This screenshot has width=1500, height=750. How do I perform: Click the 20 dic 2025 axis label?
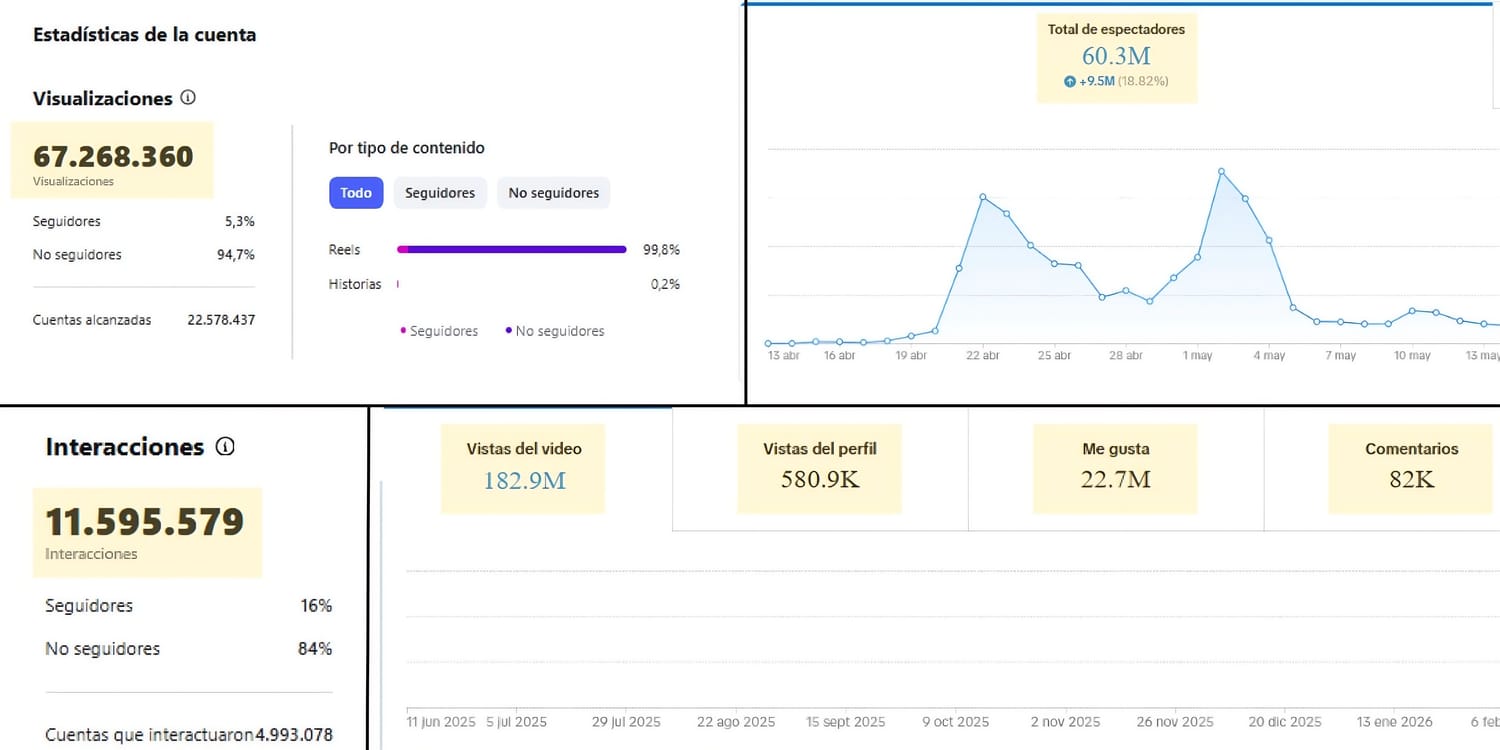point(1285,722)
